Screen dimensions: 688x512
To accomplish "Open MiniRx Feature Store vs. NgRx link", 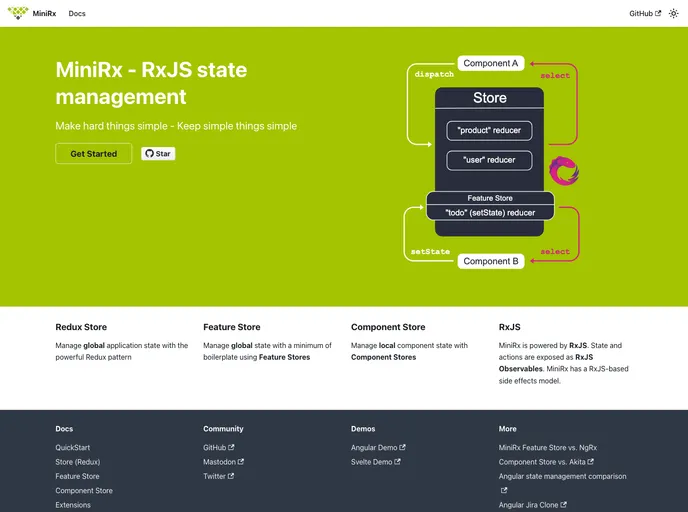I will click(x=548, y=448).
